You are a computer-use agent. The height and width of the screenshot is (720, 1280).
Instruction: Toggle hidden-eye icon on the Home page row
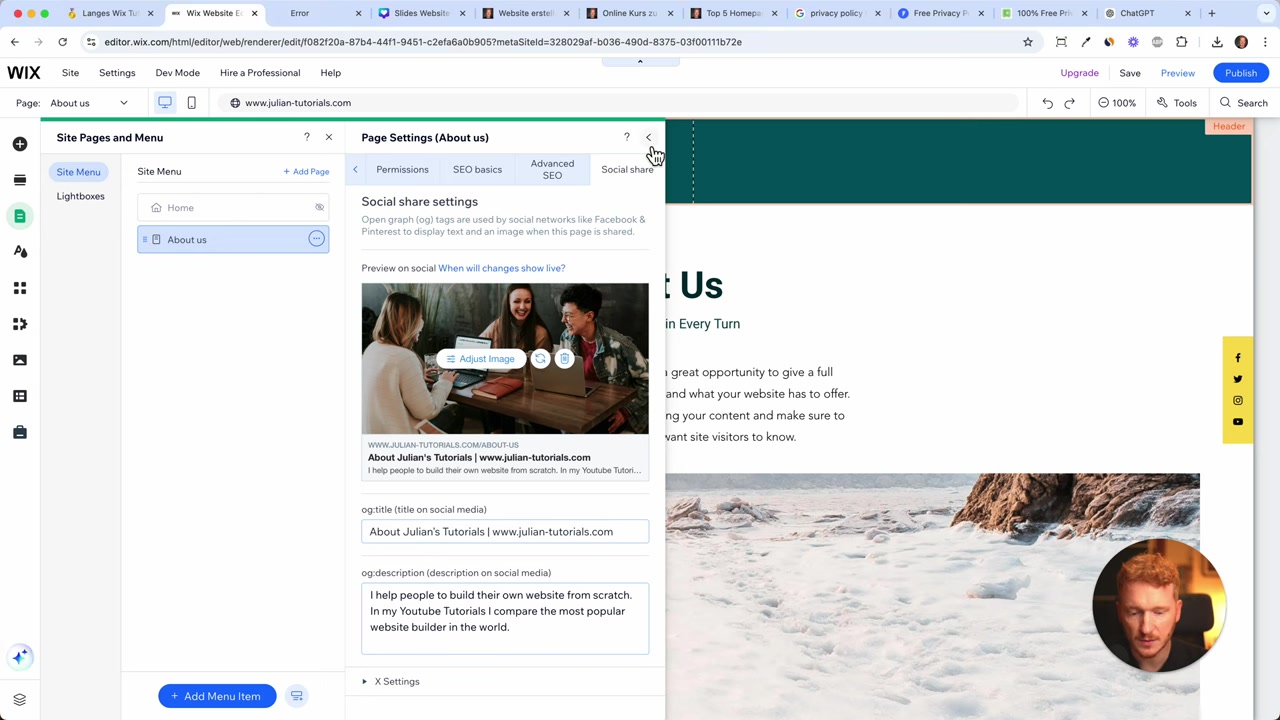point(319,207)
